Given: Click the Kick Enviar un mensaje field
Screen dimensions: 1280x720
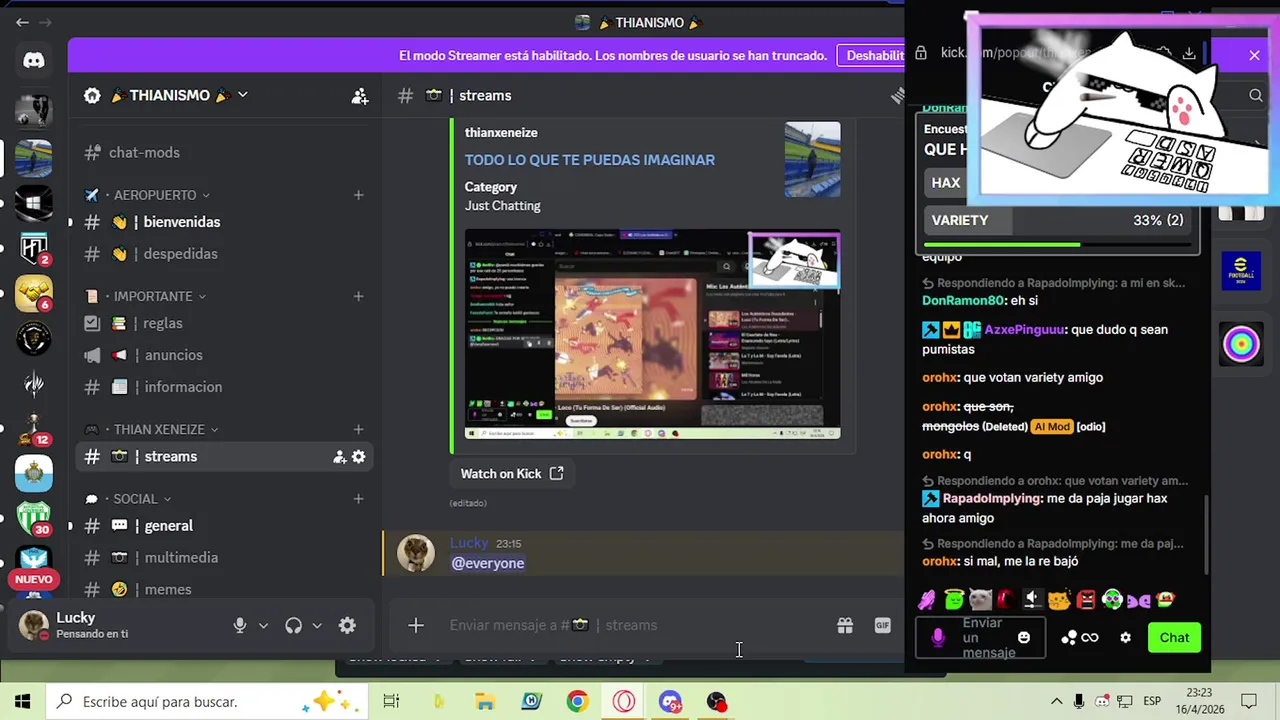Looking at the screenshot, I should [x=980, y=637].
